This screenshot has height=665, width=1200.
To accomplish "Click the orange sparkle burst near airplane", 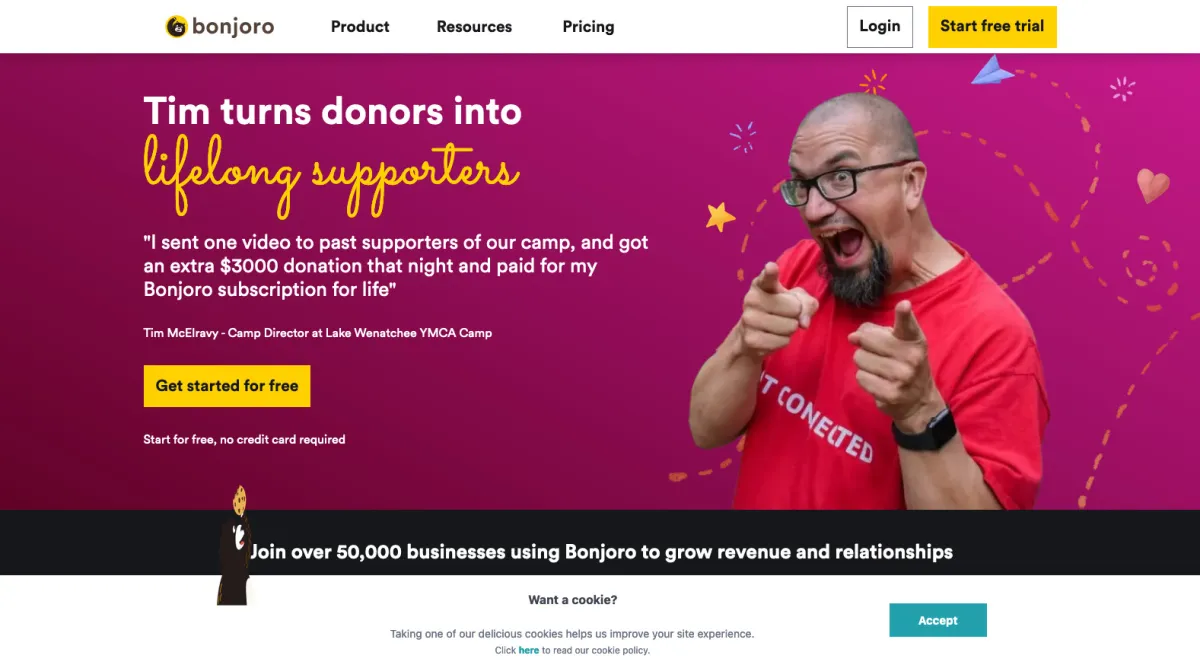I will pyautogui.click(x=873, y=82).
